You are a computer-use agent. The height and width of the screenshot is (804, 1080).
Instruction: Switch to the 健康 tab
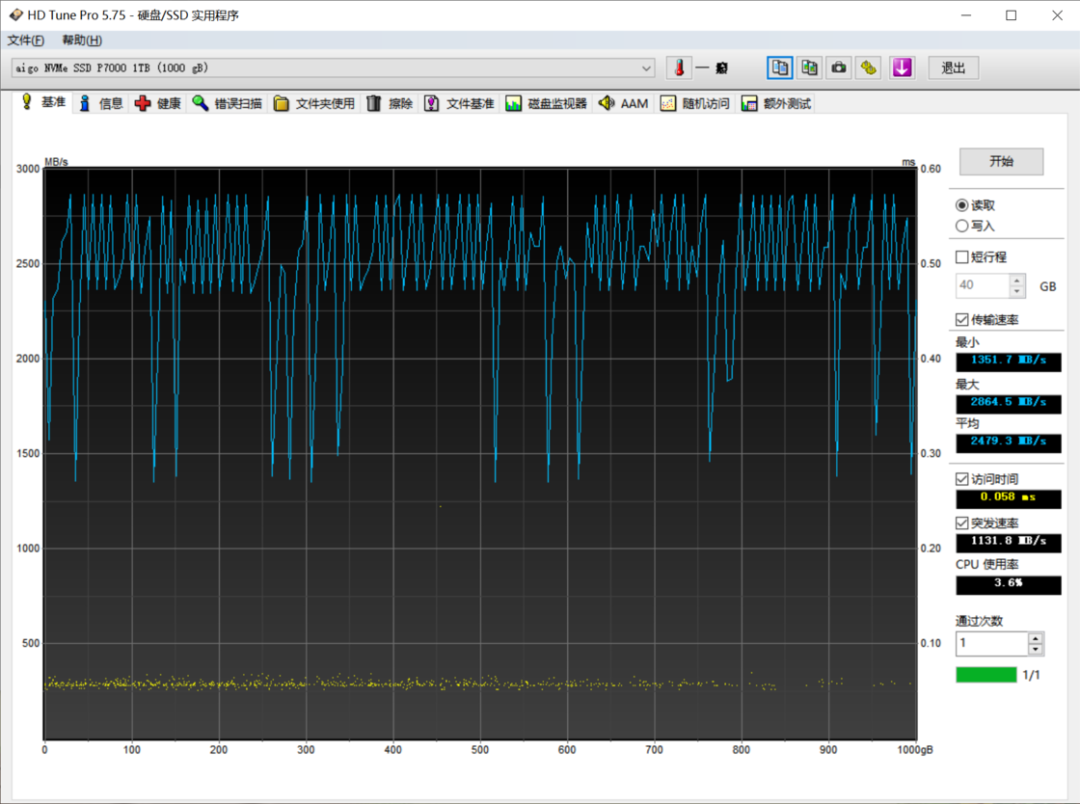tap(158, 103)
